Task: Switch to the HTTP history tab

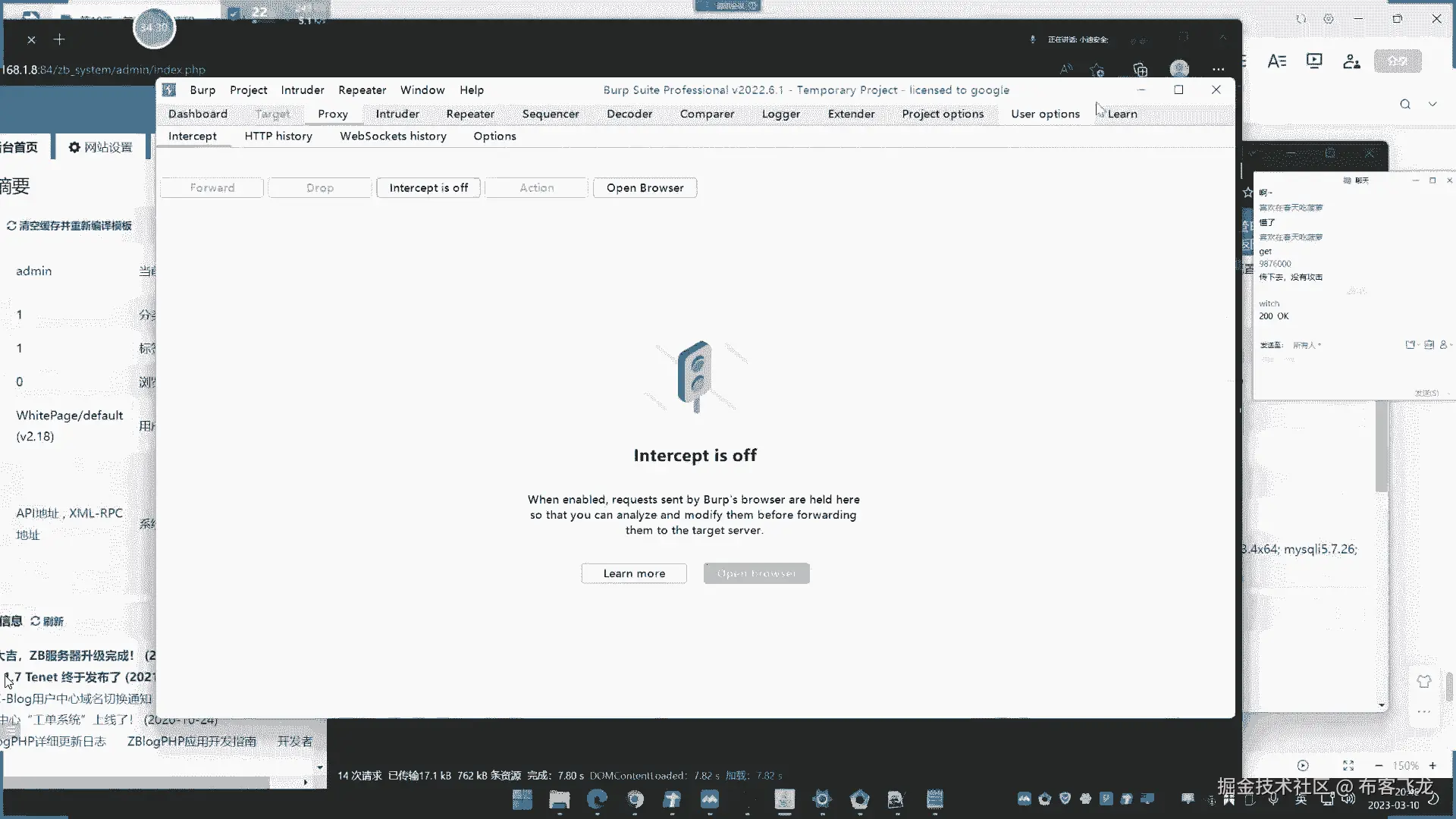Action: [x=278, y=136]
